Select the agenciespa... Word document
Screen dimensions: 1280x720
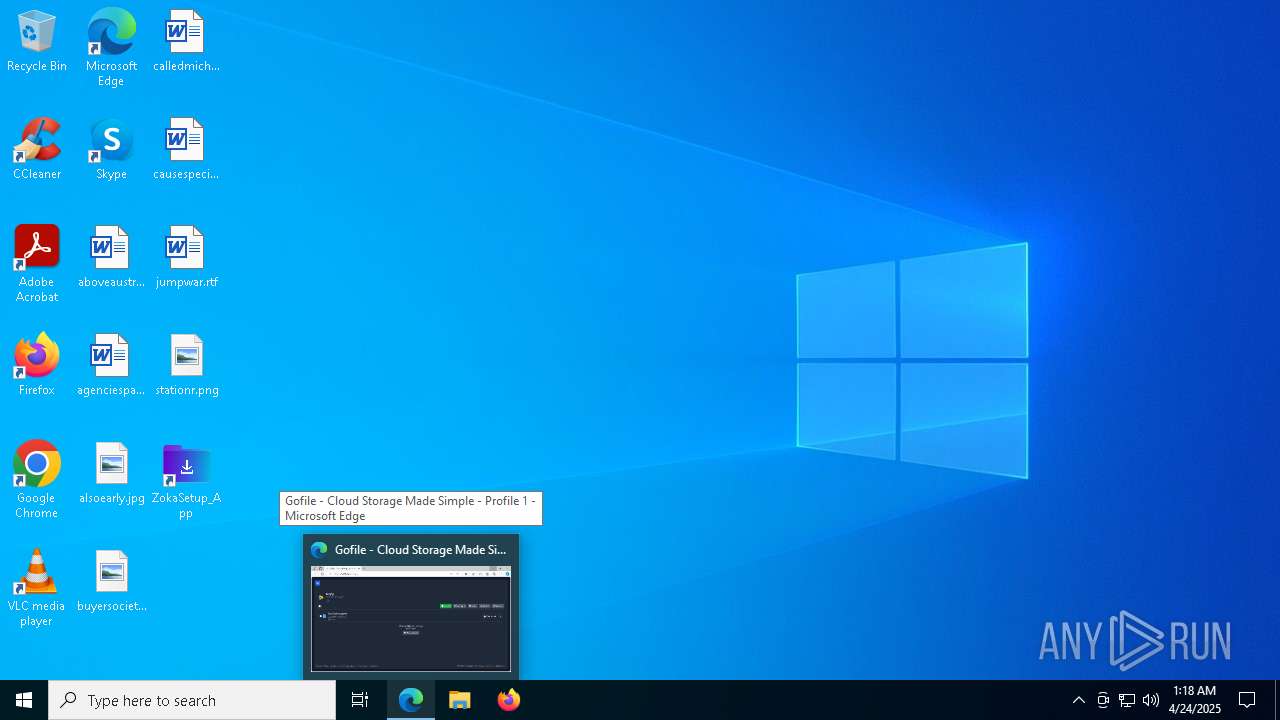pyautogui.click(x=111, y=366)
